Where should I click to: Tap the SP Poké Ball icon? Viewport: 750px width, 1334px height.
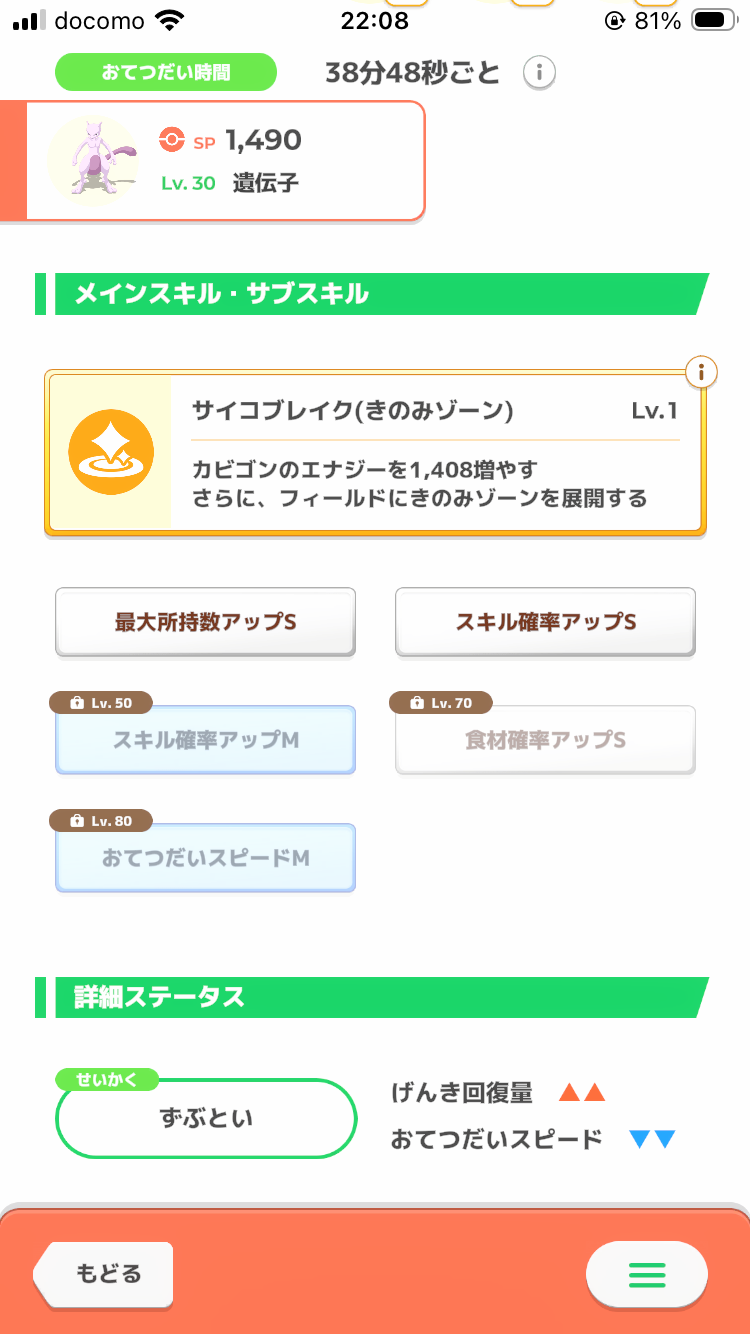172,141
